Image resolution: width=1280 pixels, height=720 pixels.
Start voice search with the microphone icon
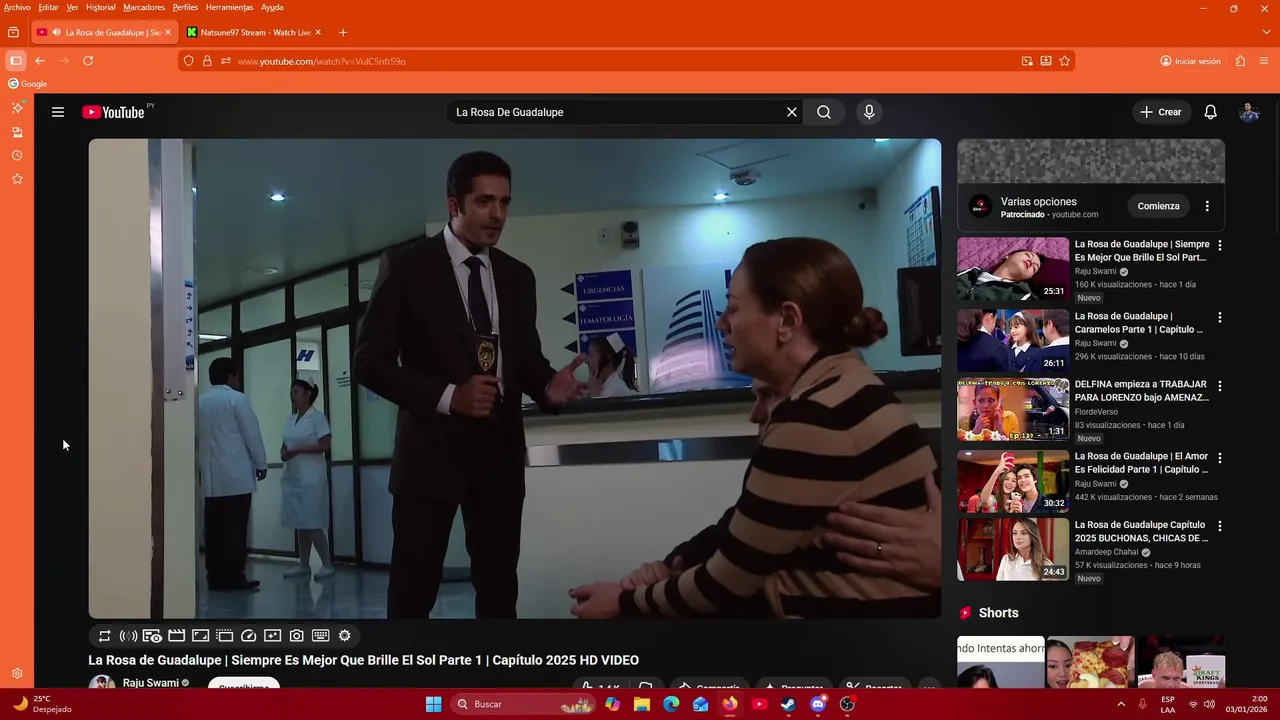[869, 112]
